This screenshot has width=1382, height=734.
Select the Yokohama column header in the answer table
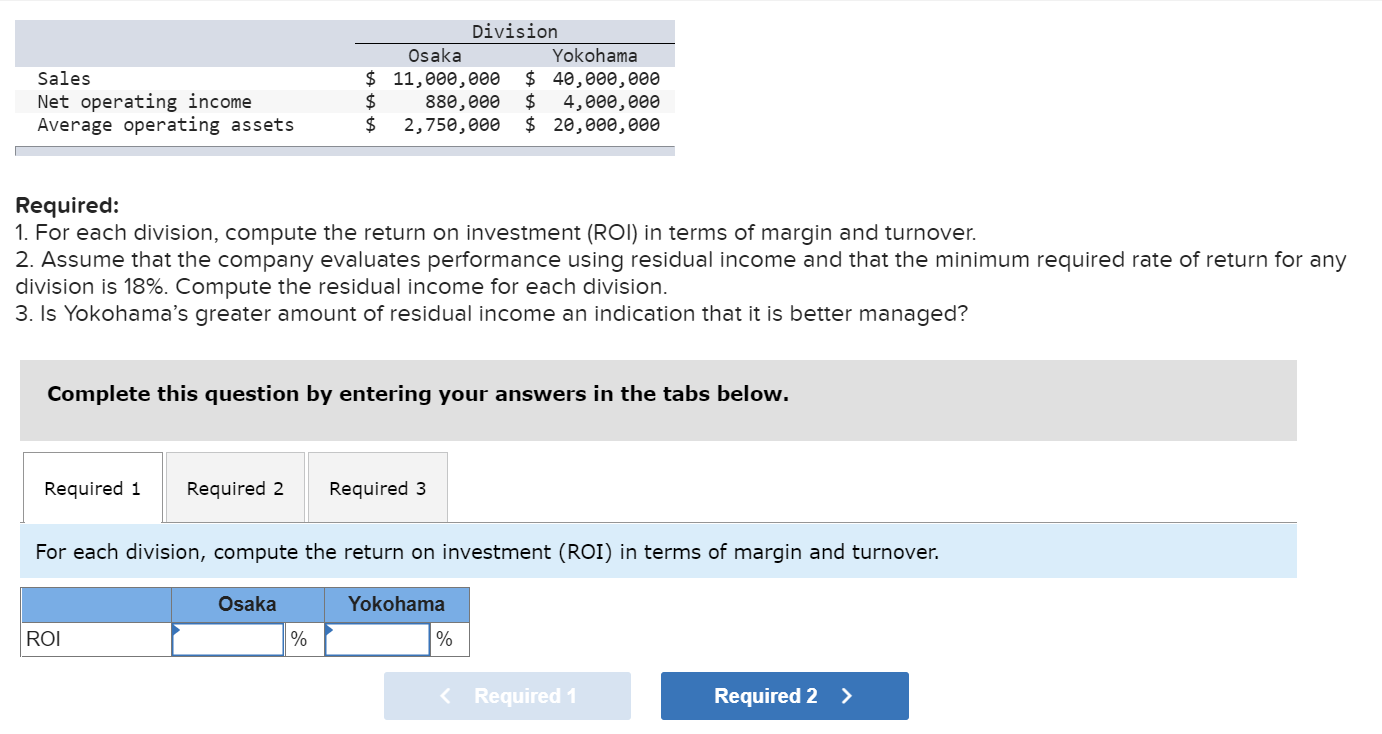pos(395,603)
